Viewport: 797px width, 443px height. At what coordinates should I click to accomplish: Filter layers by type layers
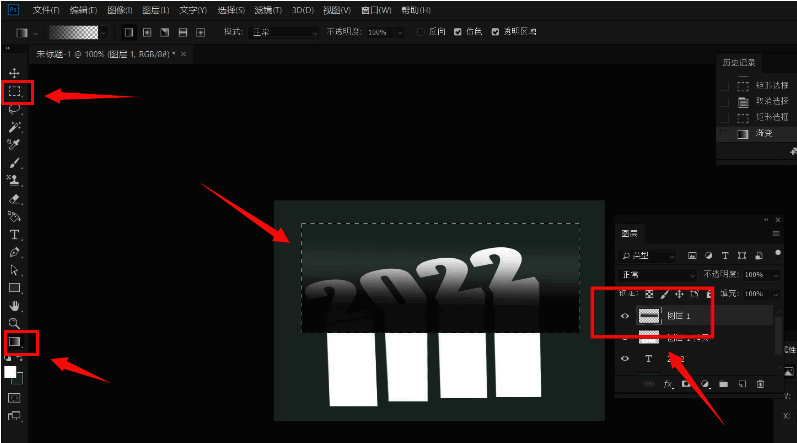(x=725, y=256)
